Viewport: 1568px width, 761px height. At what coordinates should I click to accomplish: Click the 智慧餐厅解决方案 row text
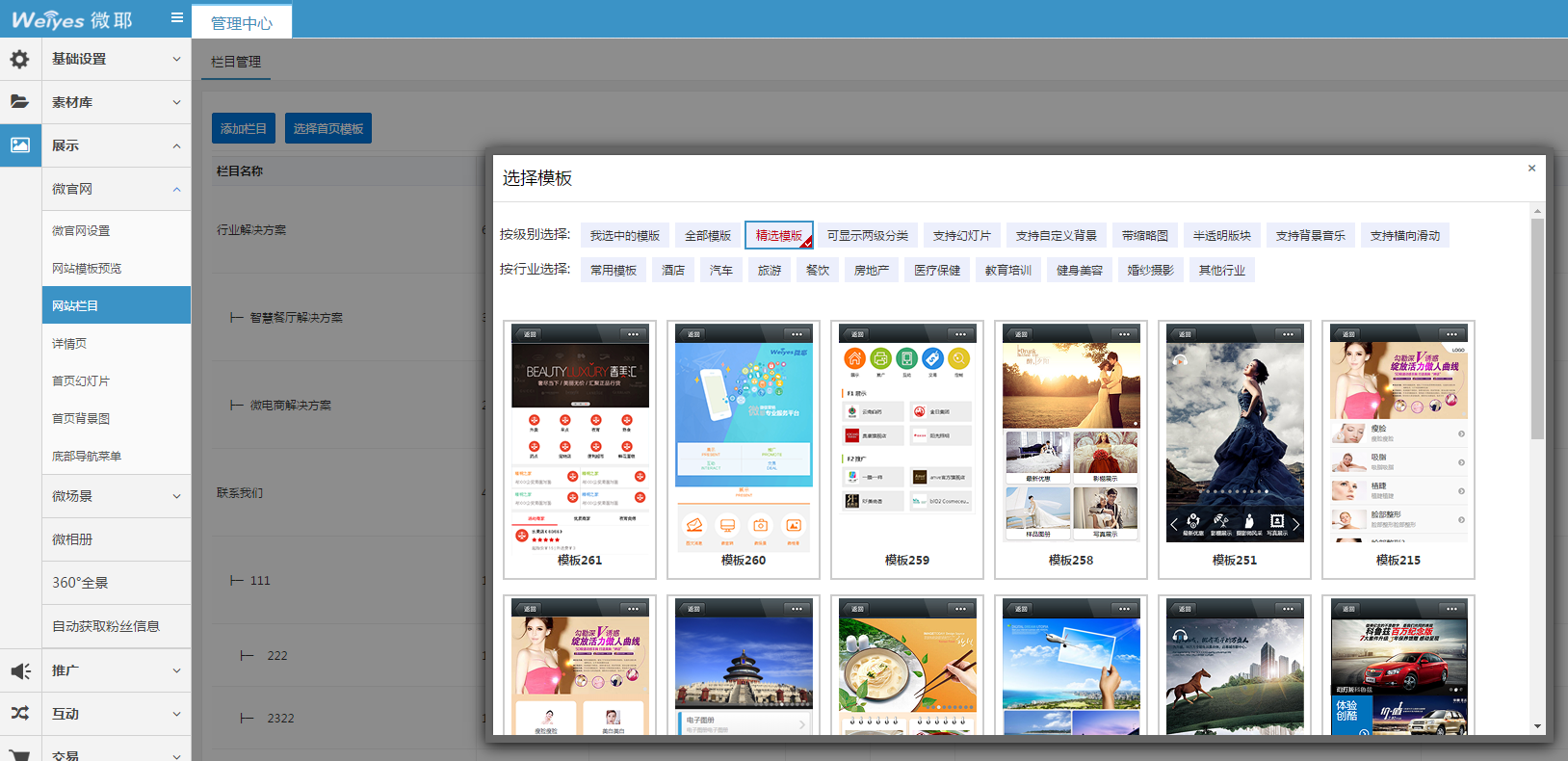[x=297, y=317]
